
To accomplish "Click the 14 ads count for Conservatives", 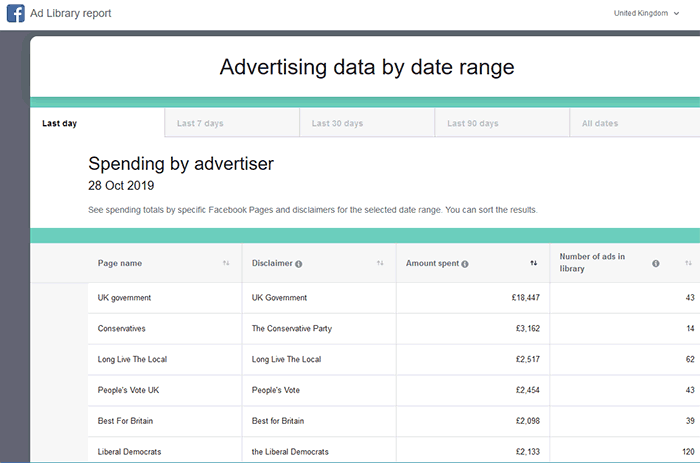I will [x=690, y=329].
